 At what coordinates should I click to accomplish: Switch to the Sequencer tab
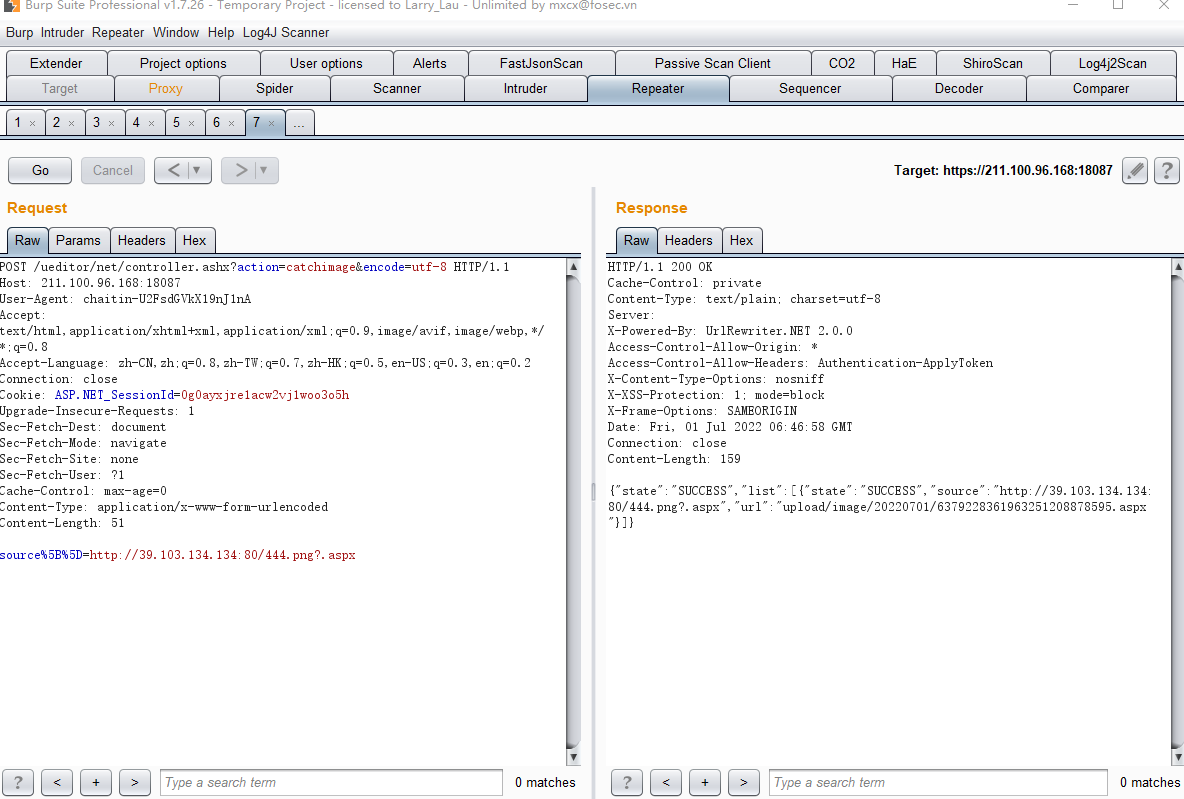pyautogui.click(x=810, y=88)
